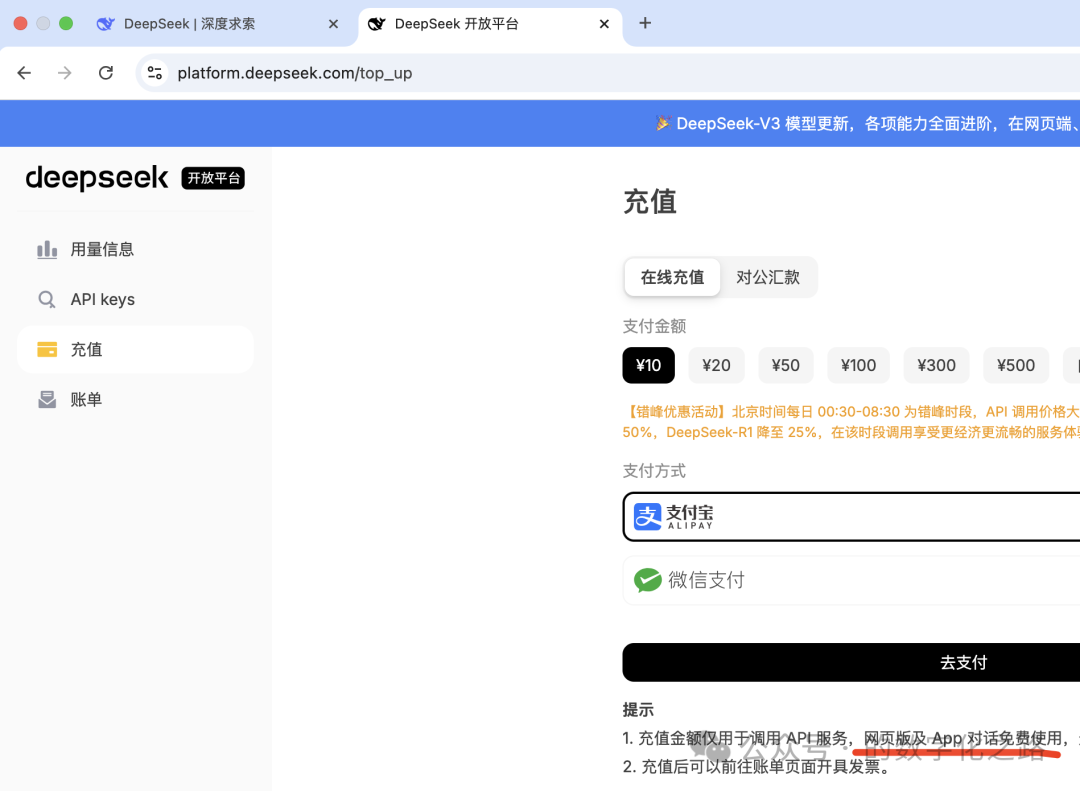Click the deepseek logo in sidebar
Viewport: 1080px width, 791px height.
click(x=96, y=178)
